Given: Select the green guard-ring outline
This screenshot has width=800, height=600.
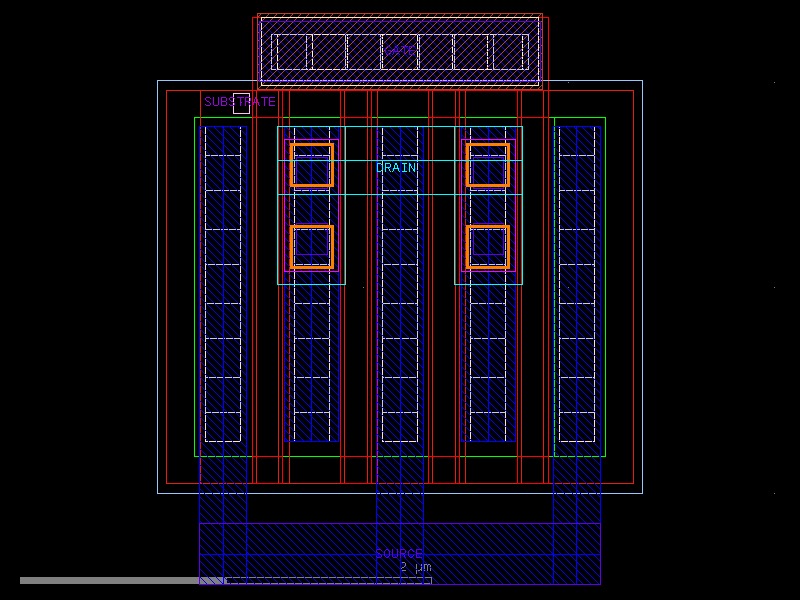Looking at the screenshot, I should coord(193,300).
